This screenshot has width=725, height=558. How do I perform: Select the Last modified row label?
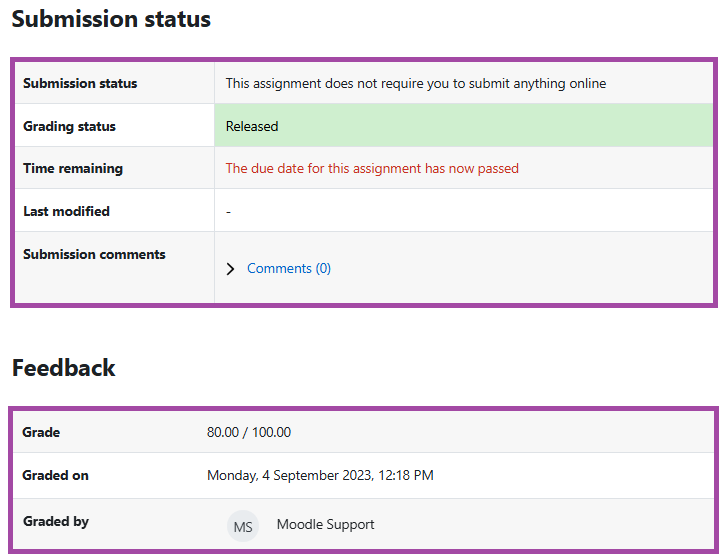tap(67, 211)
